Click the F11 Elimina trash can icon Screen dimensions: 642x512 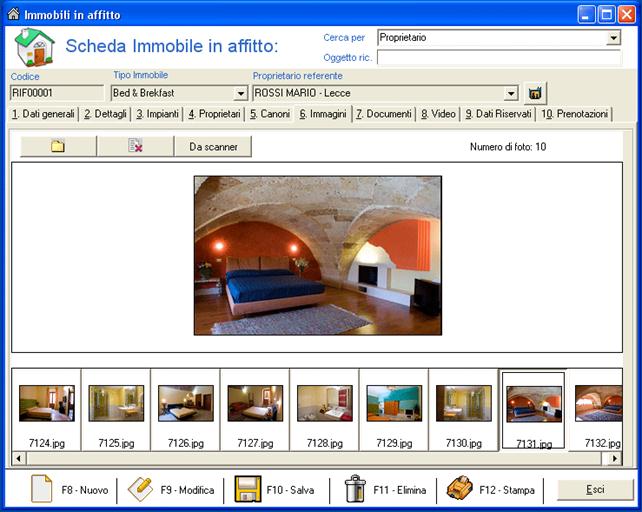(x=355, y=489)
